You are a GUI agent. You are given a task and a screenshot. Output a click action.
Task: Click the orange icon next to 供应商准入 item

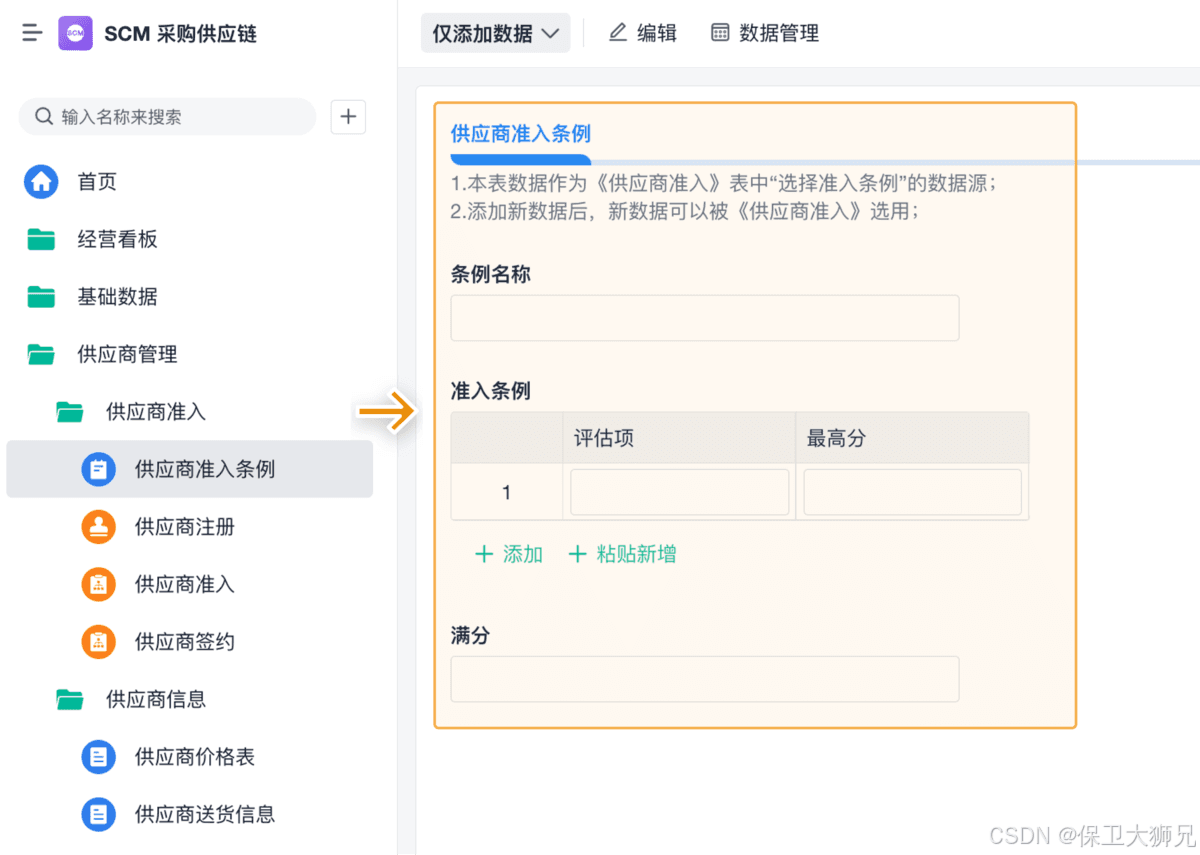pyautogui.click(x=98, y=584)
